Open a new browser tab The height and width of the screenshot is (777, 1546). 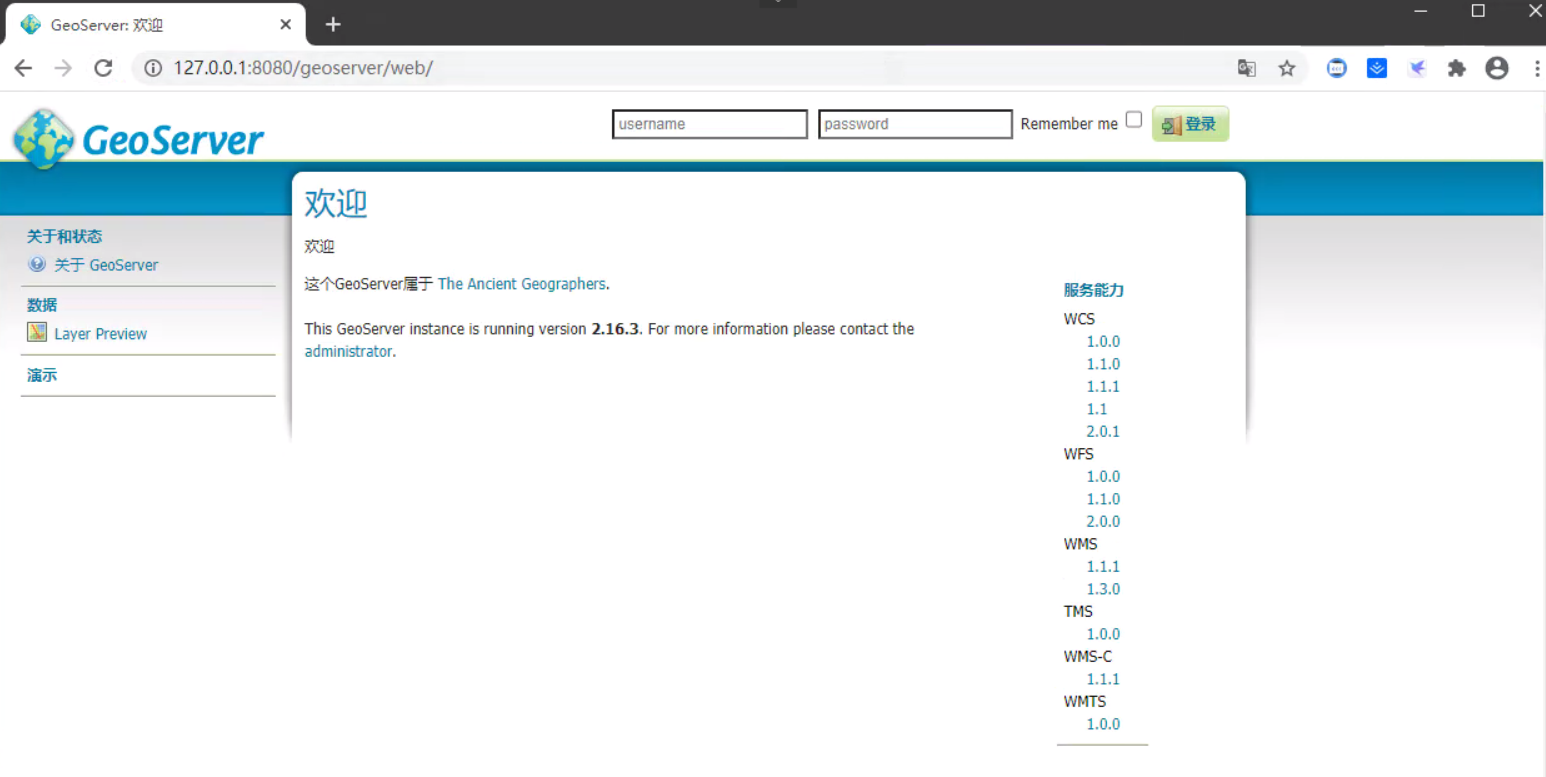tap(333, 24)
